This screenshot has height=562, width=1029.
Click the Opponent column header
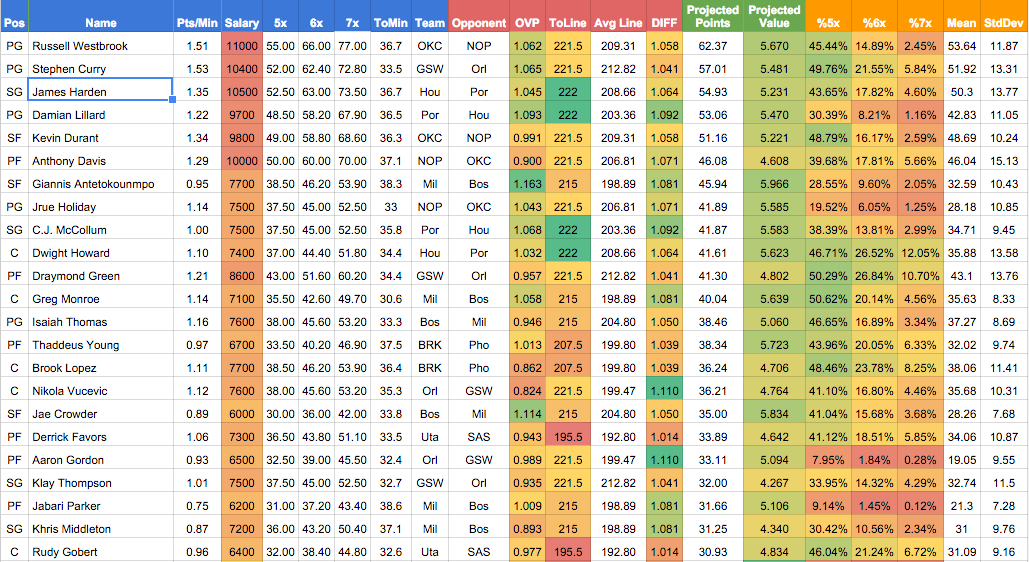[479, 23]
